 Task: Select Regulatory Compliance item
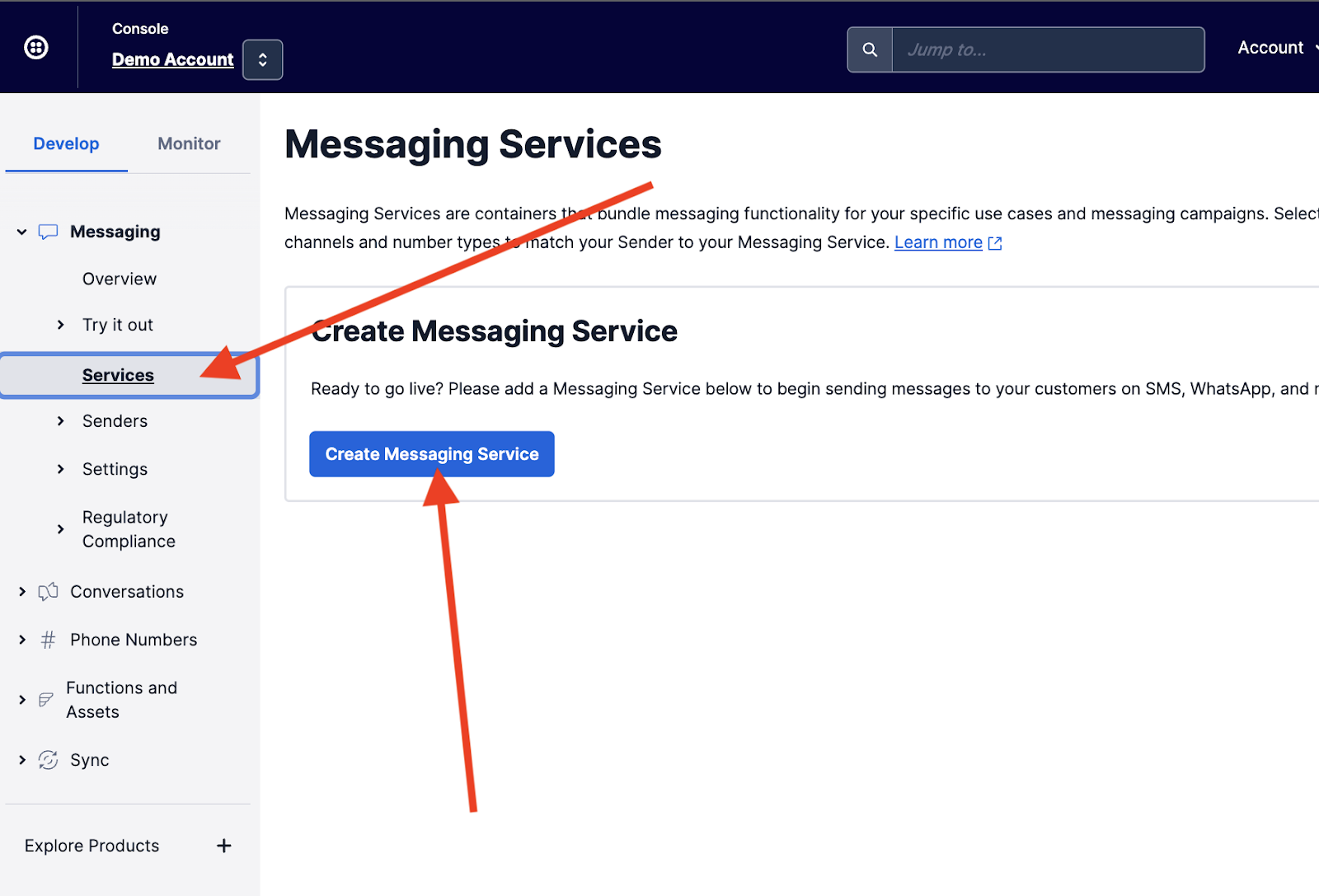click(x=129, y=529)
